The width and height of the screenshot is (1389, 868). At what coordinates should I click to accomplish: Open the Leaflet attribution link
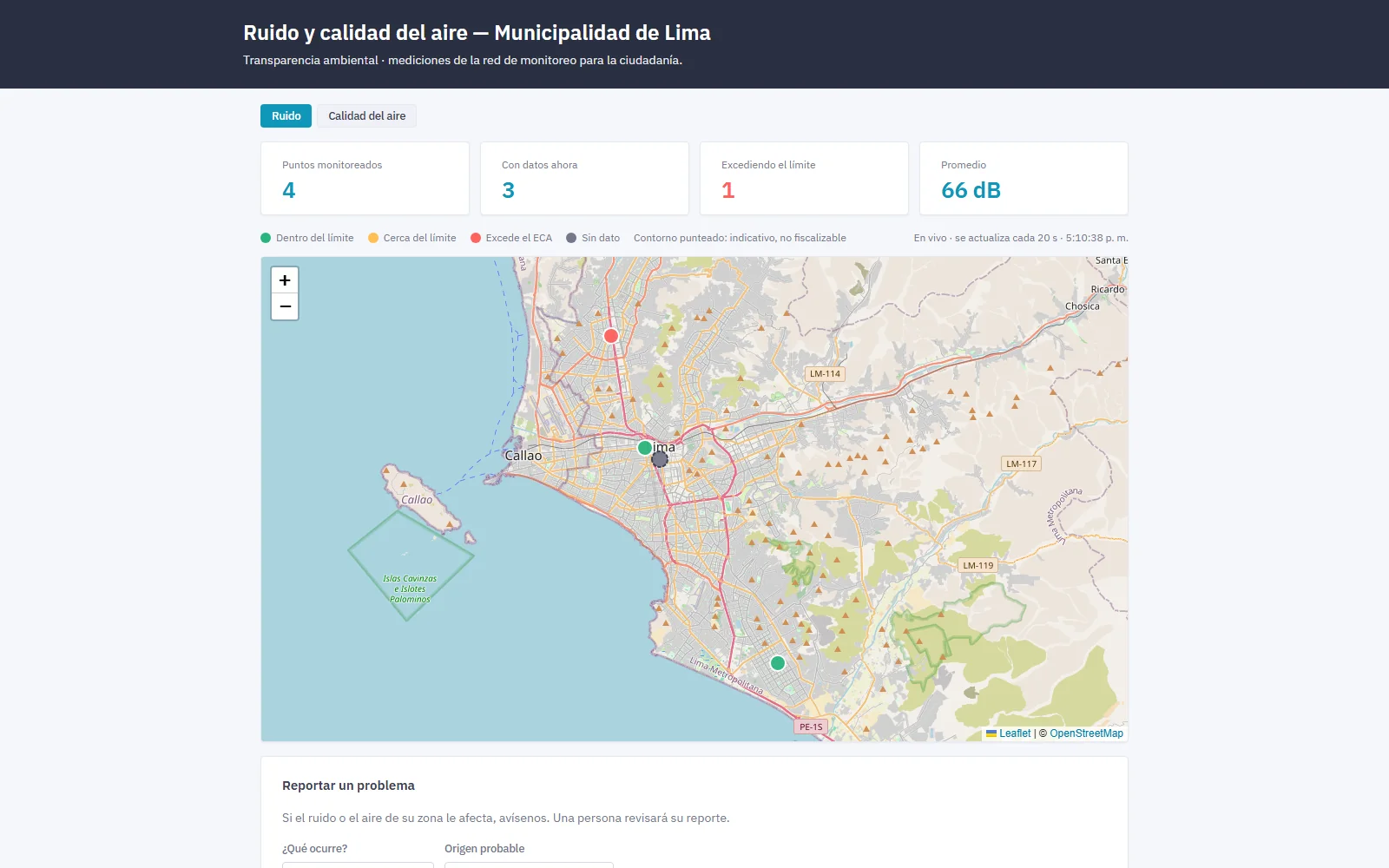[1015, 733]
